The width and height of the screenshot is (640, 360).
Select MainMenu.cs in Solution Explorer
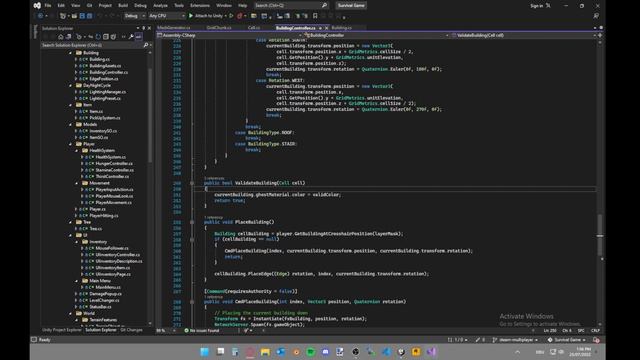click(108, 287)
